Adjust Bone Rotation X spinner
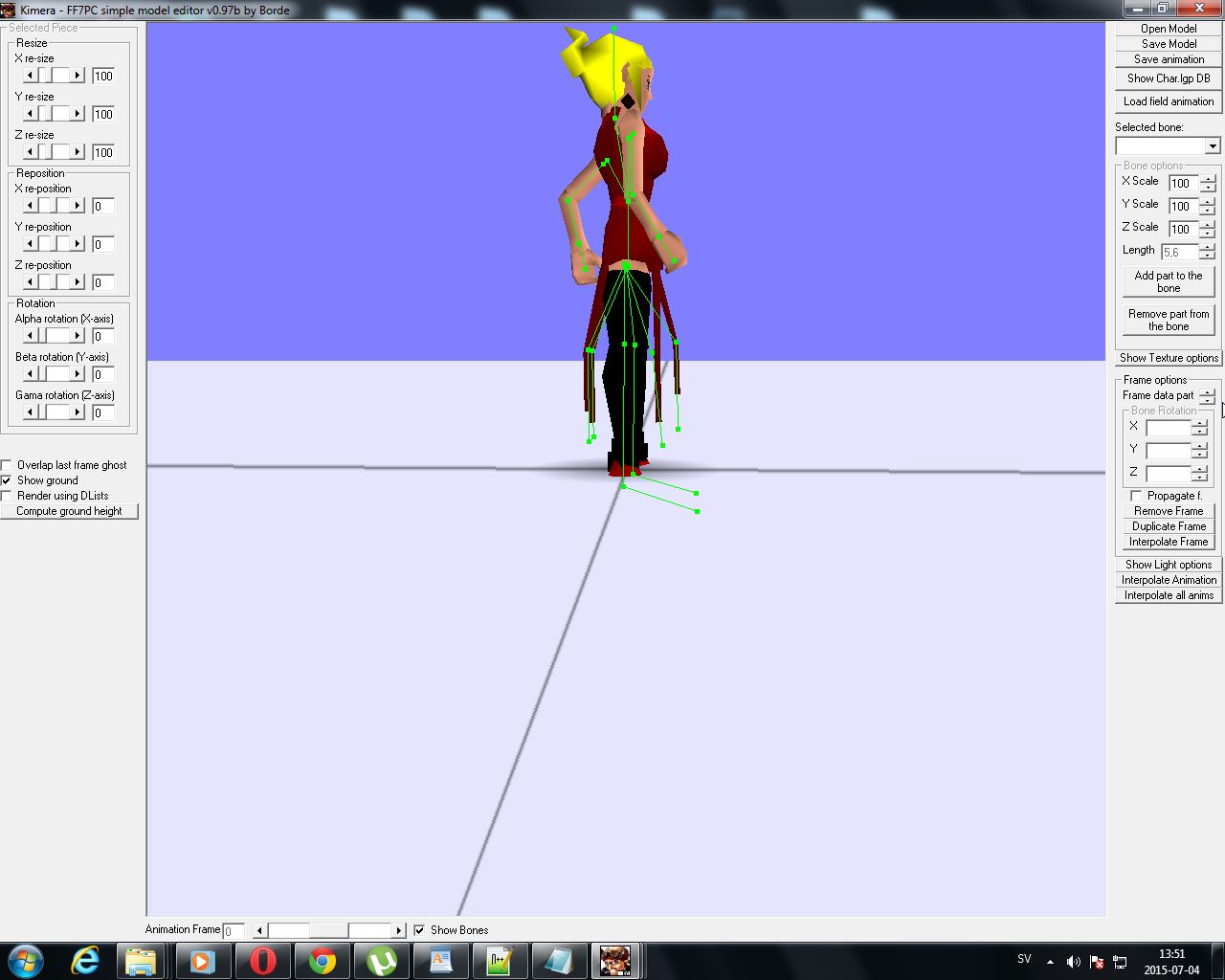 click(1199, 428)
